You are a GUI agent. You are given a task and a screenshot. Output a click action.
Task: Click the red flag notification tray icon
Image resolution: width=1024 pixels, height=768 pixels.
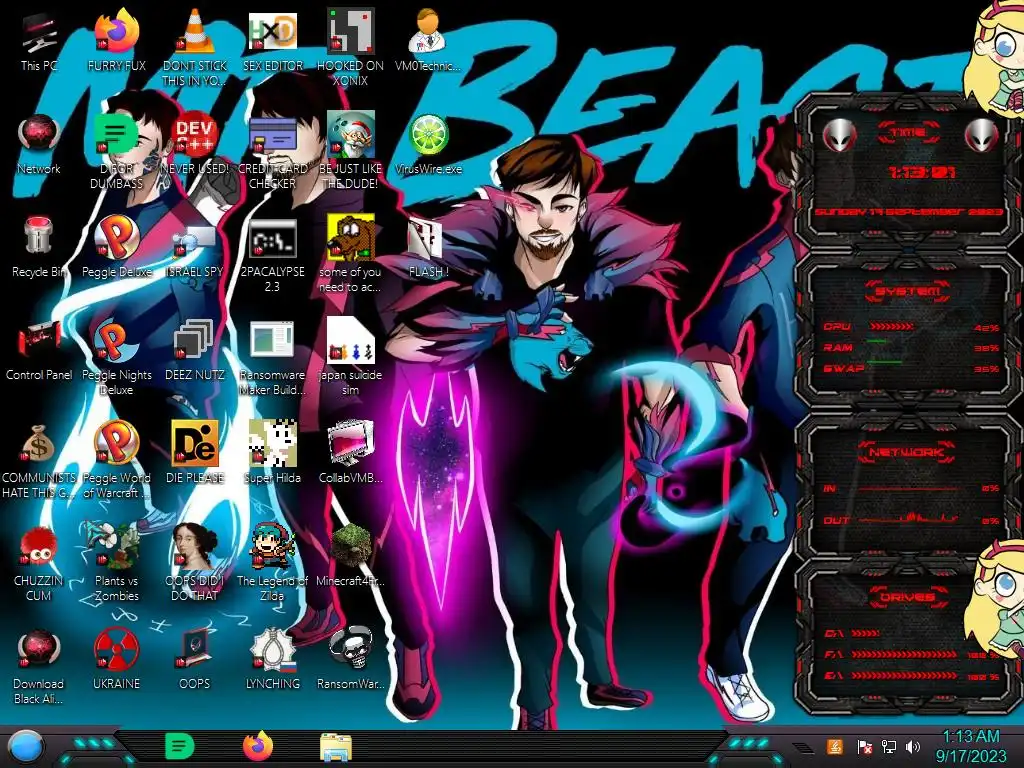pos(864,746)
